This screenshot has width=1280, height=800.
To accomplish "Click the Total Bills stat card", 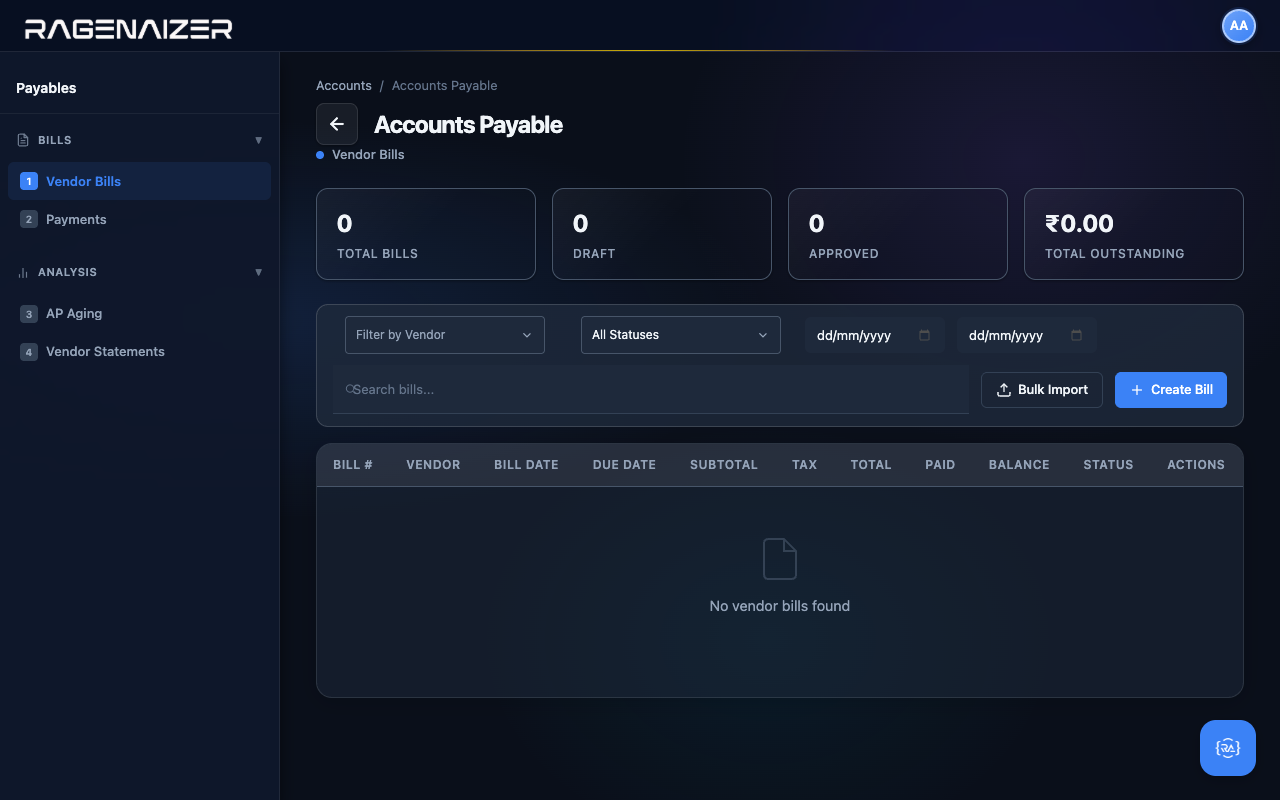I will point(426,234).
